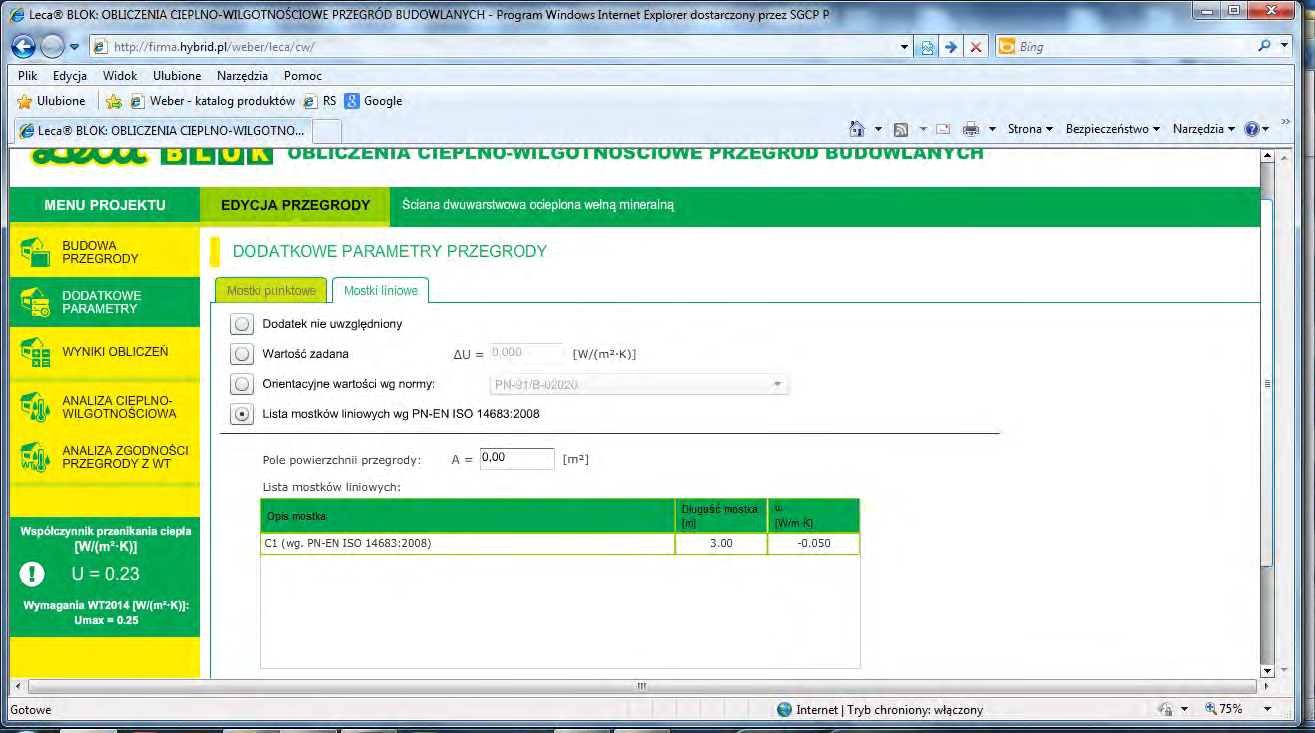The image size is (1315, 733).
Task: Select the Leca BLOK browser tab
Action: 161,130
